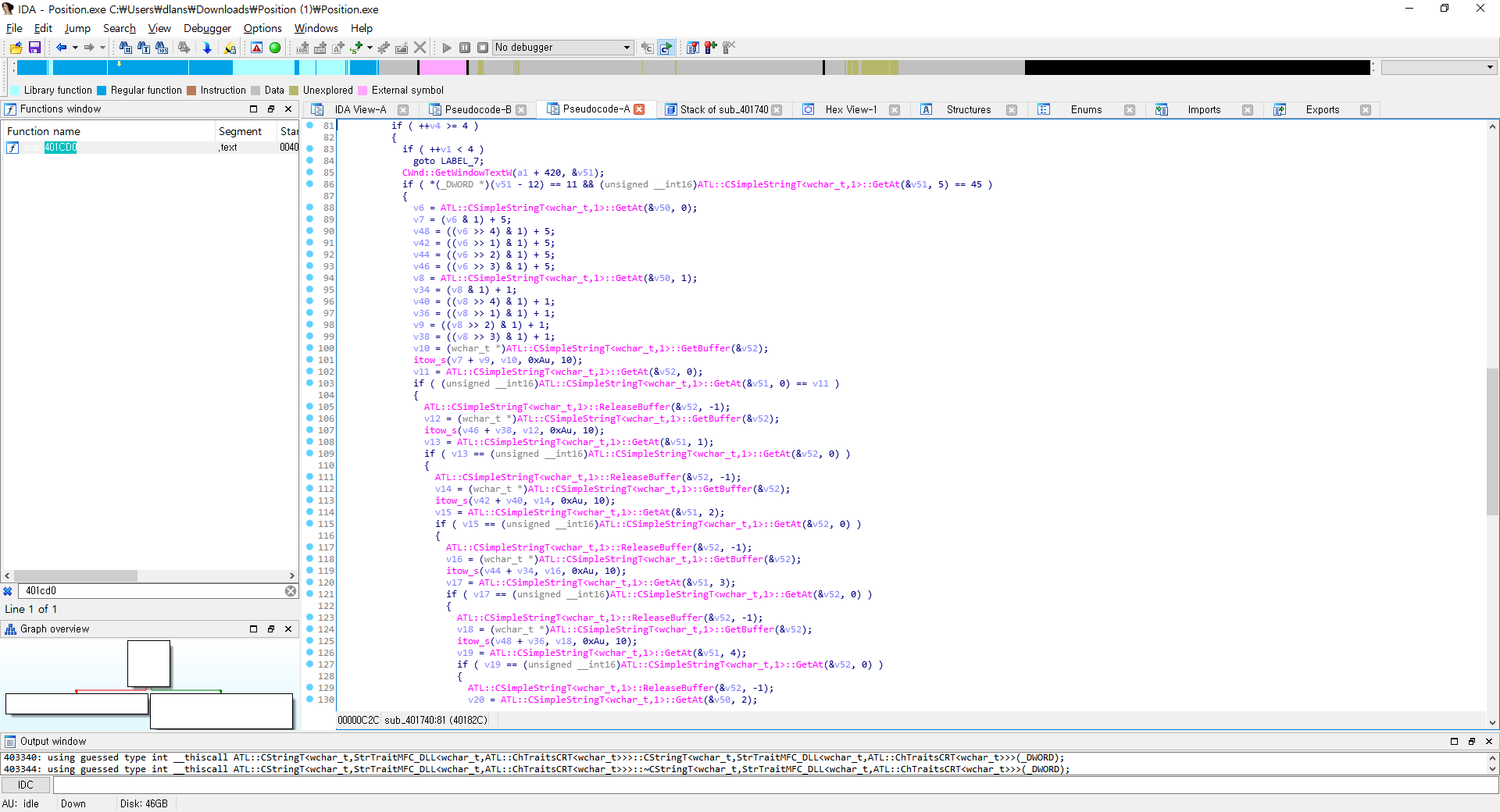The height and width of the screenshot is (812, 1500).
Task: Open the Options menu
Action: pos(262,28)
